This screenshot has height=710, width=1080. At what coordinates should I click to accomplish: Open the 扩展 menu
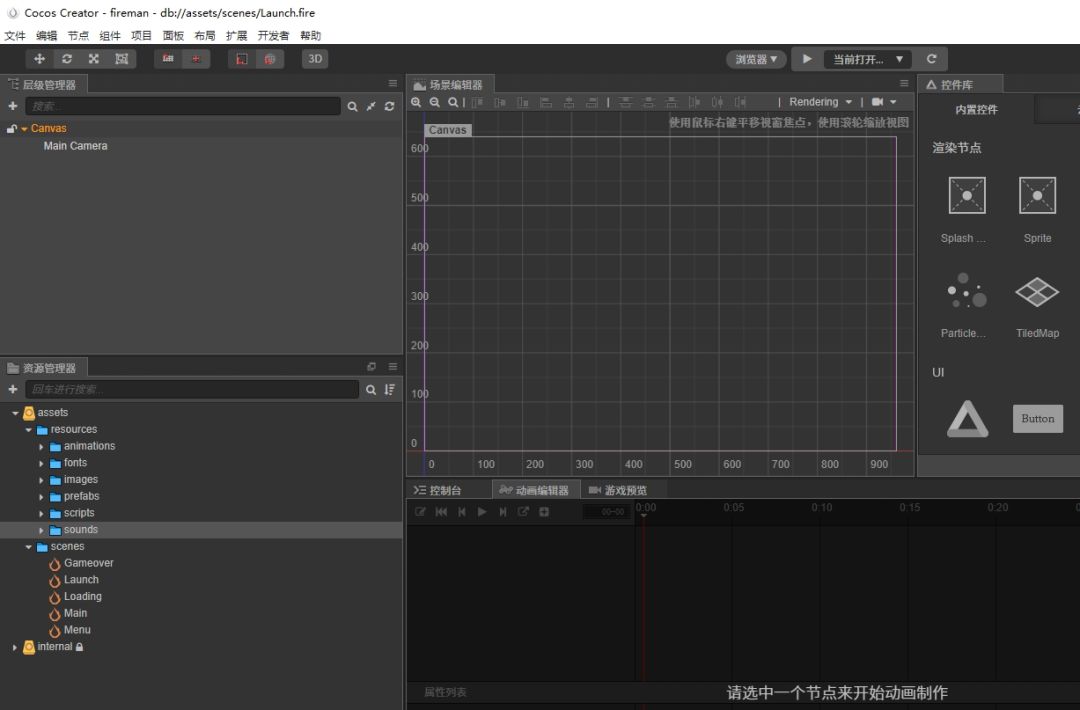(236, 35)
